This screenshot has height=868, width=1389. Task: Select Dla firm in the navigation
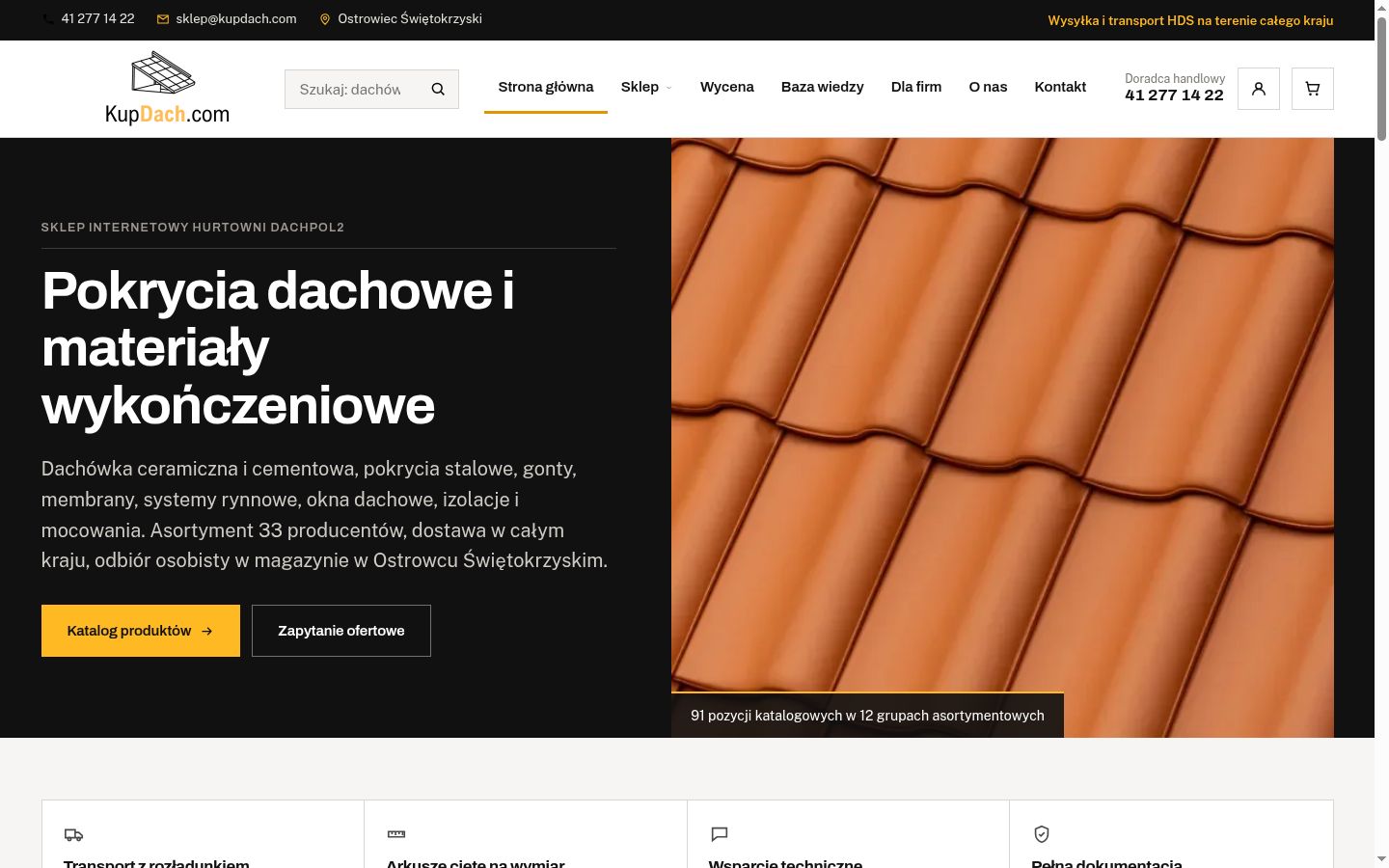coord(916,87)
